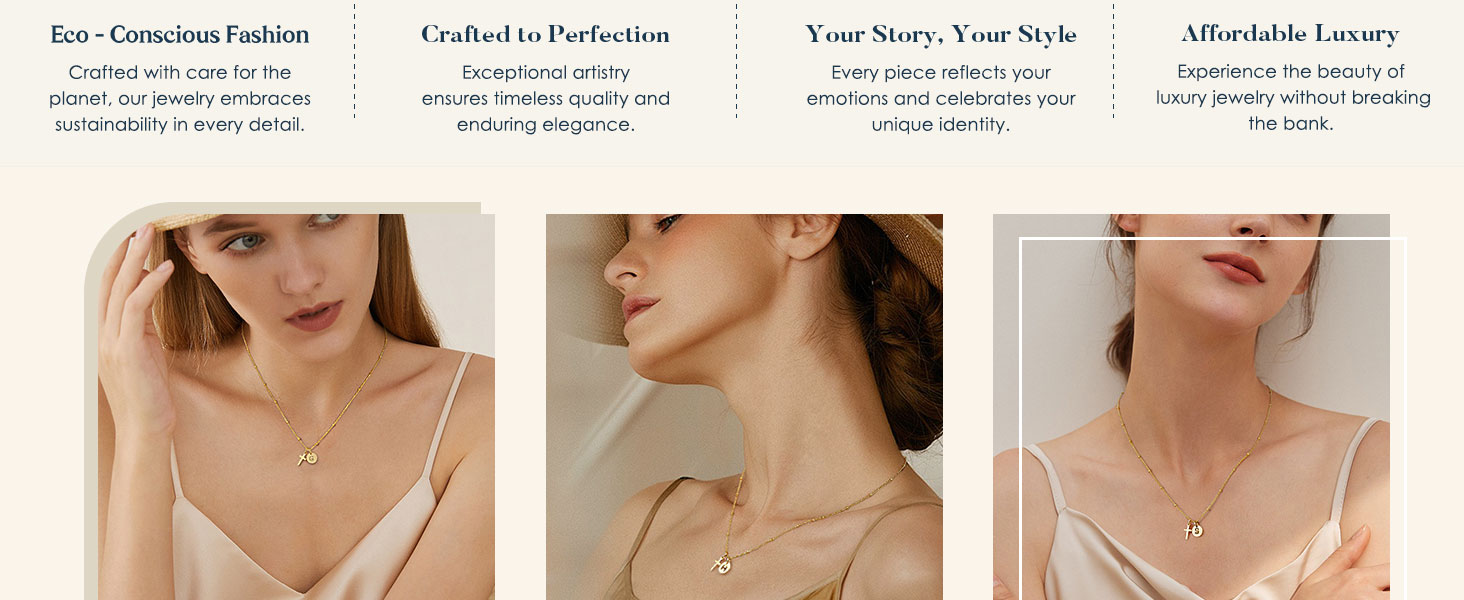
Task: Click the Eco - Conscious Fashion heading
Action: pyautogui.click(x=180, y=35)
